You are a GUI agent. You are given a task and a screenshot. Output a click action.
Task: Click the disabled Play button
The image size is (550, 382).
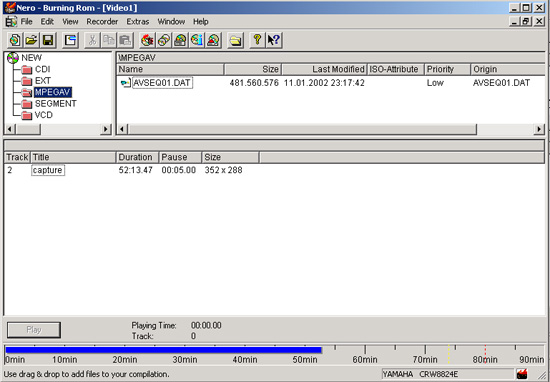coord(34,330)
